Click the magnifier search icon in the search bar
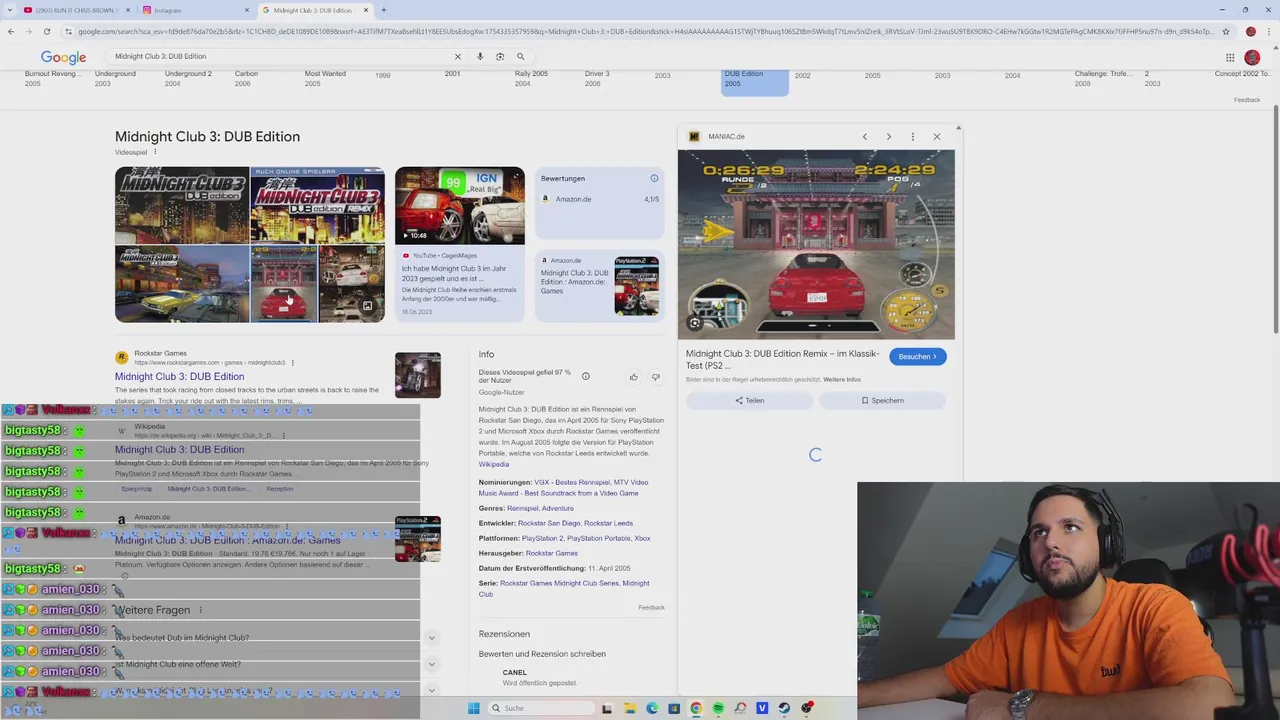 point(520,57)
